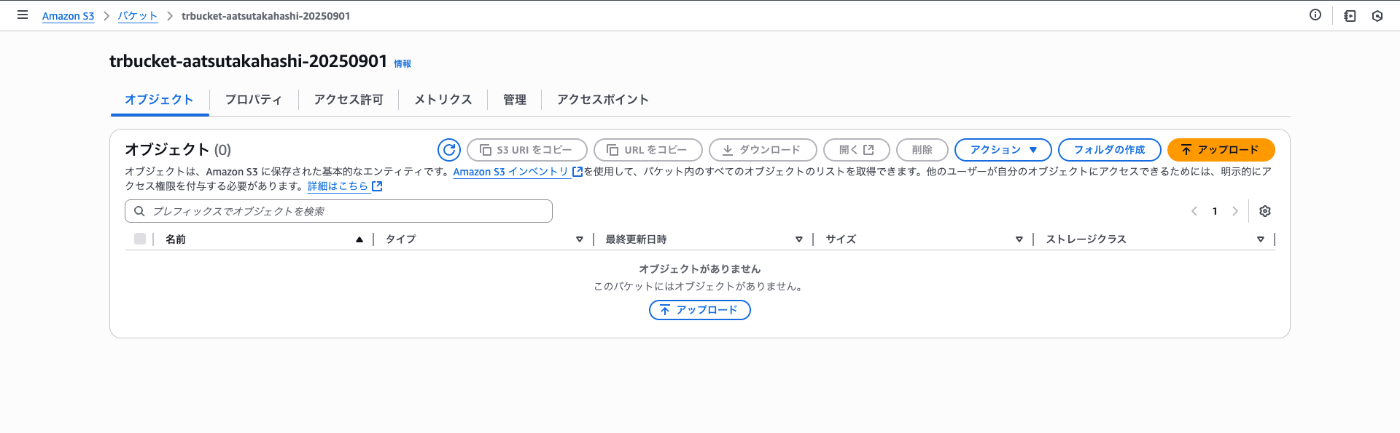Click the フォルダの作成 button

pos(1109,150)
